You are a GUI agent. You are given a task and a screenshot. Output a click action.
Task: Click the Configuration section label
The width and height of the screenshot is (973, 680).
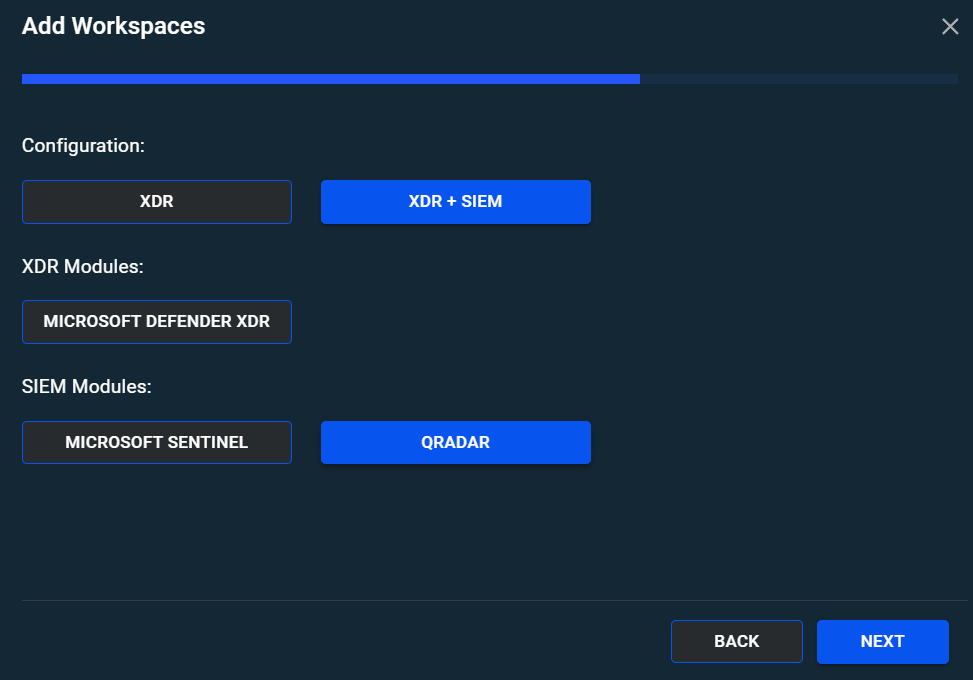pyautogui.click(x=84, y=146)
